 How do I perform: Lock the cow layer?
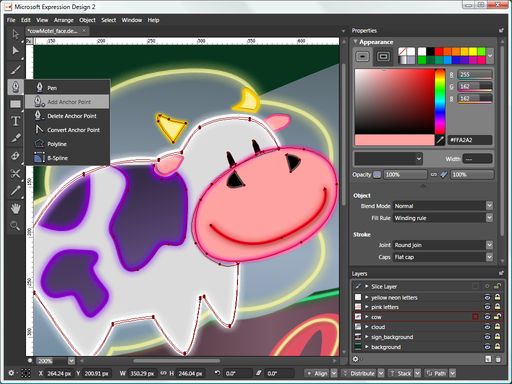pyautogui.click(x=497, y=317)
